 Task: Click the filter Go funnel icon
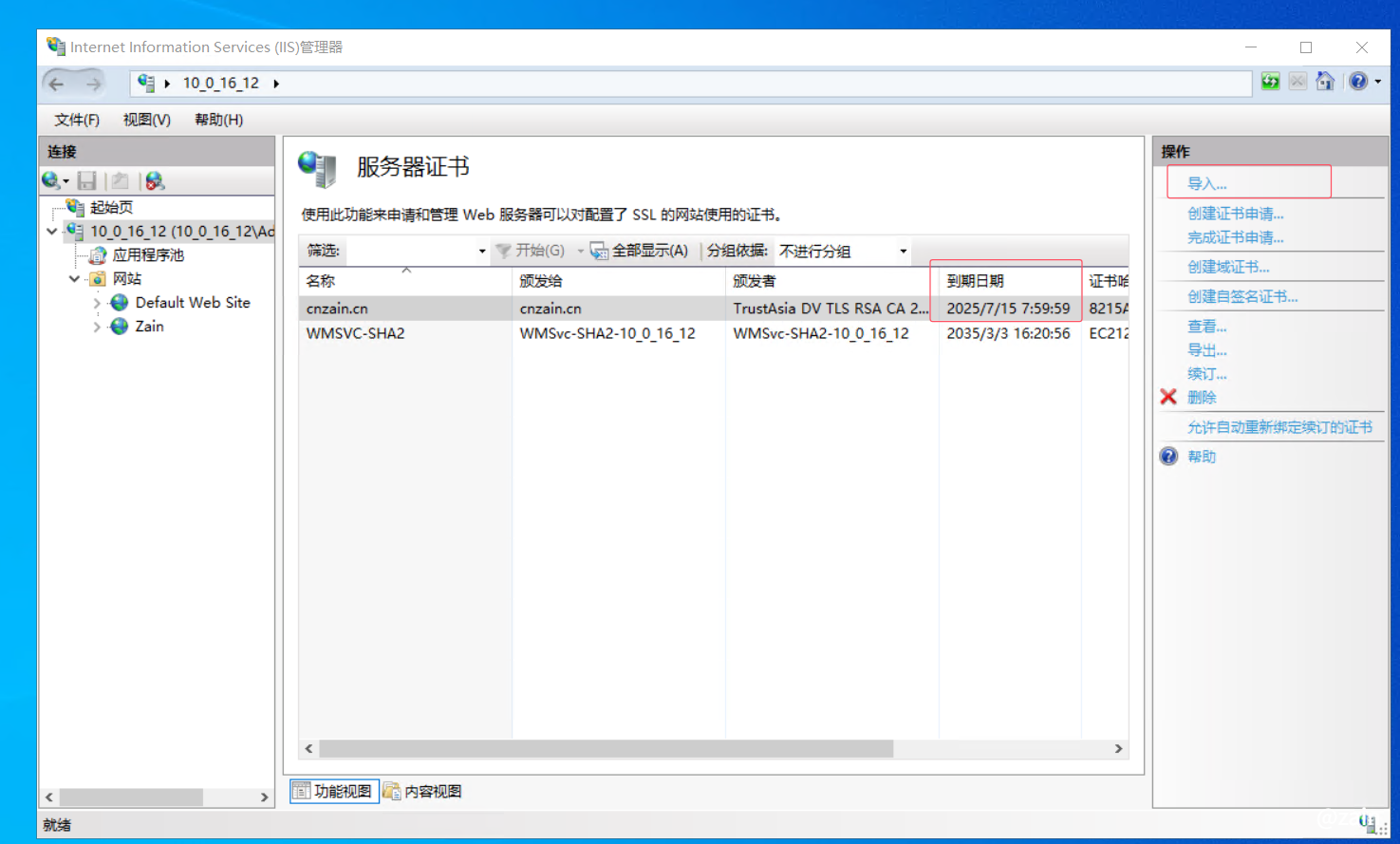click(504, 251)
